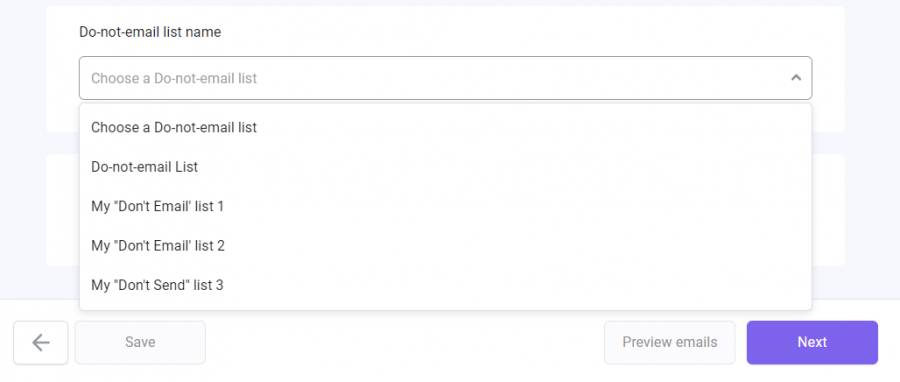This screenshot has height=382, width=900.
Task: Click the Save button
Action: [x=140, y=342]
